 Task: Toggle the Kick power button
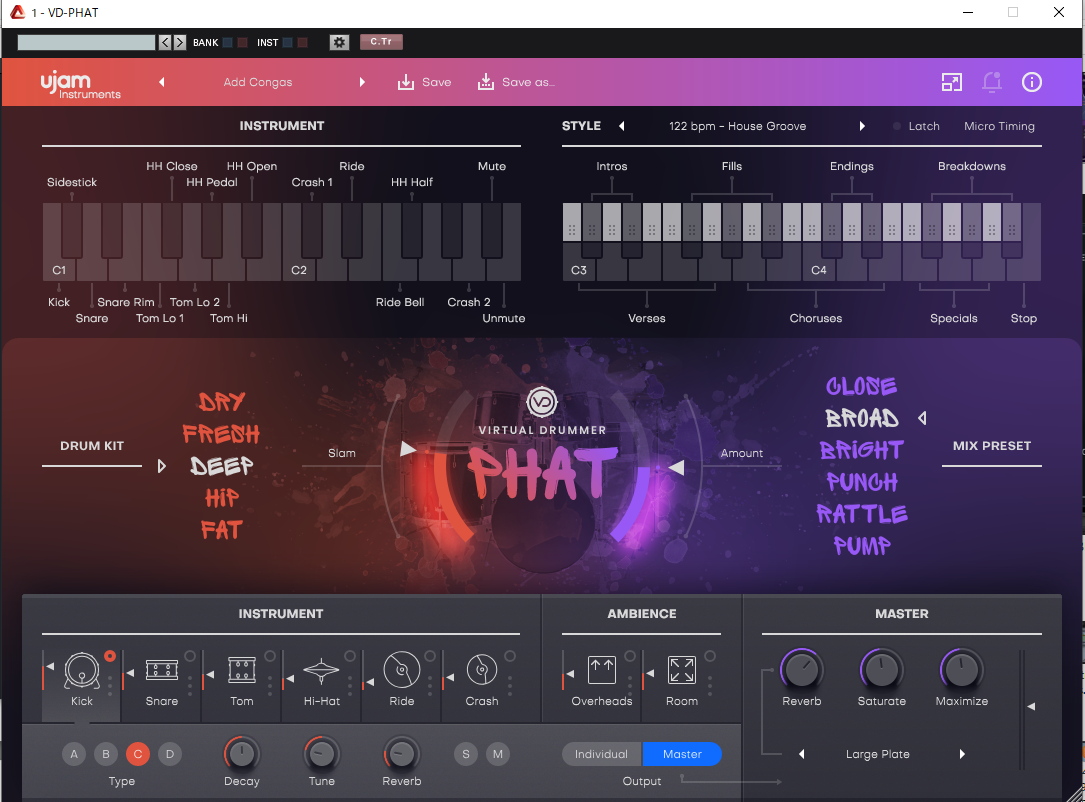(110, 656)
